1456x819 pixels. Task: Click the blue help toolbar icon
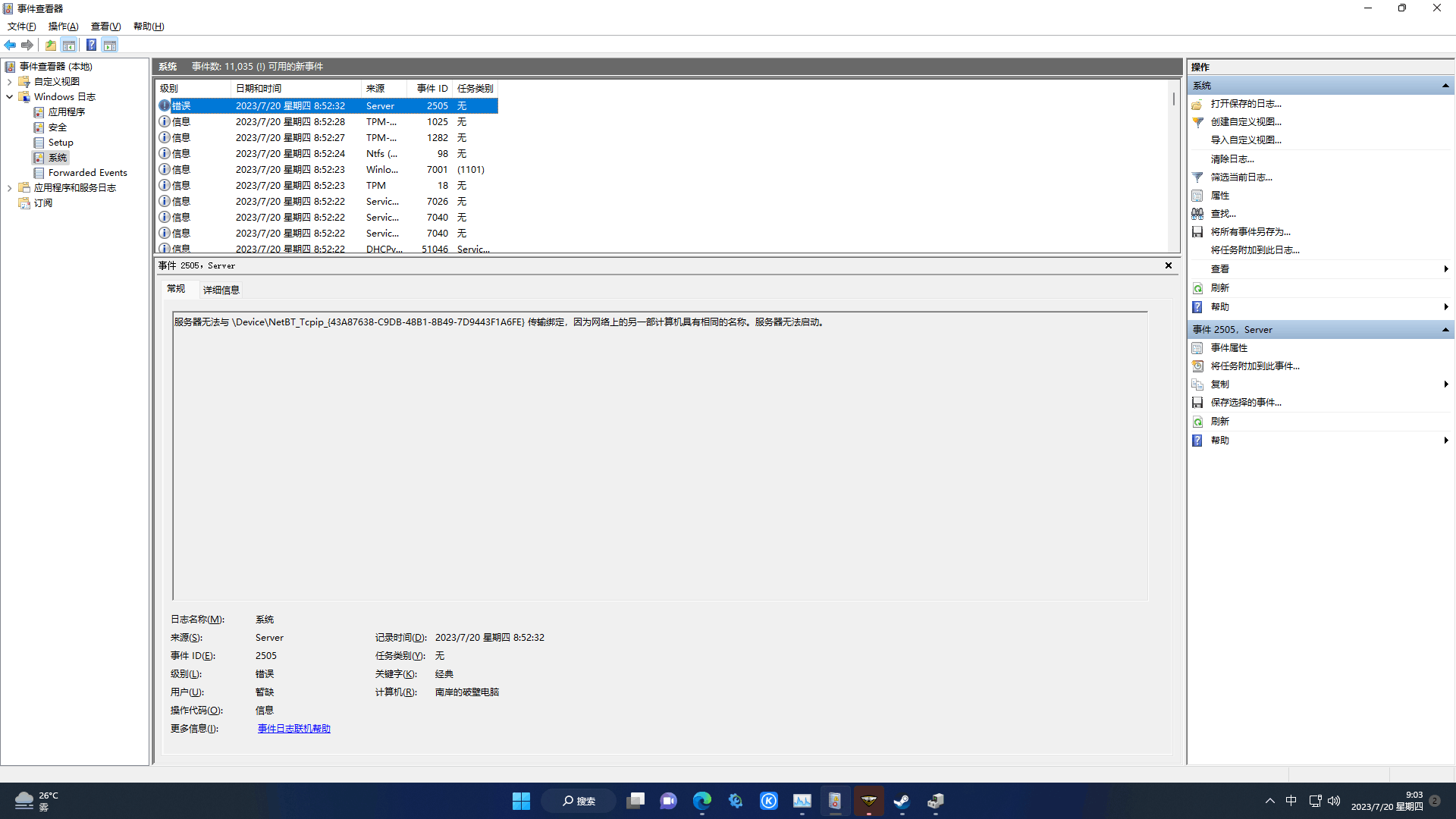[91, 45]
